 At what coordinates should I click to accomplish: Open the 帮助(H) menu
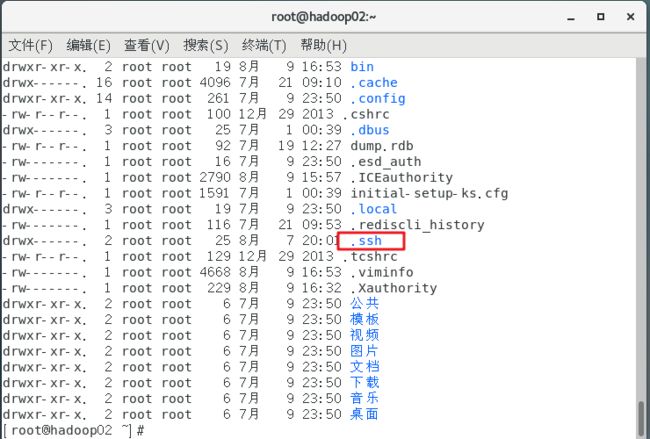pos(323,45)
